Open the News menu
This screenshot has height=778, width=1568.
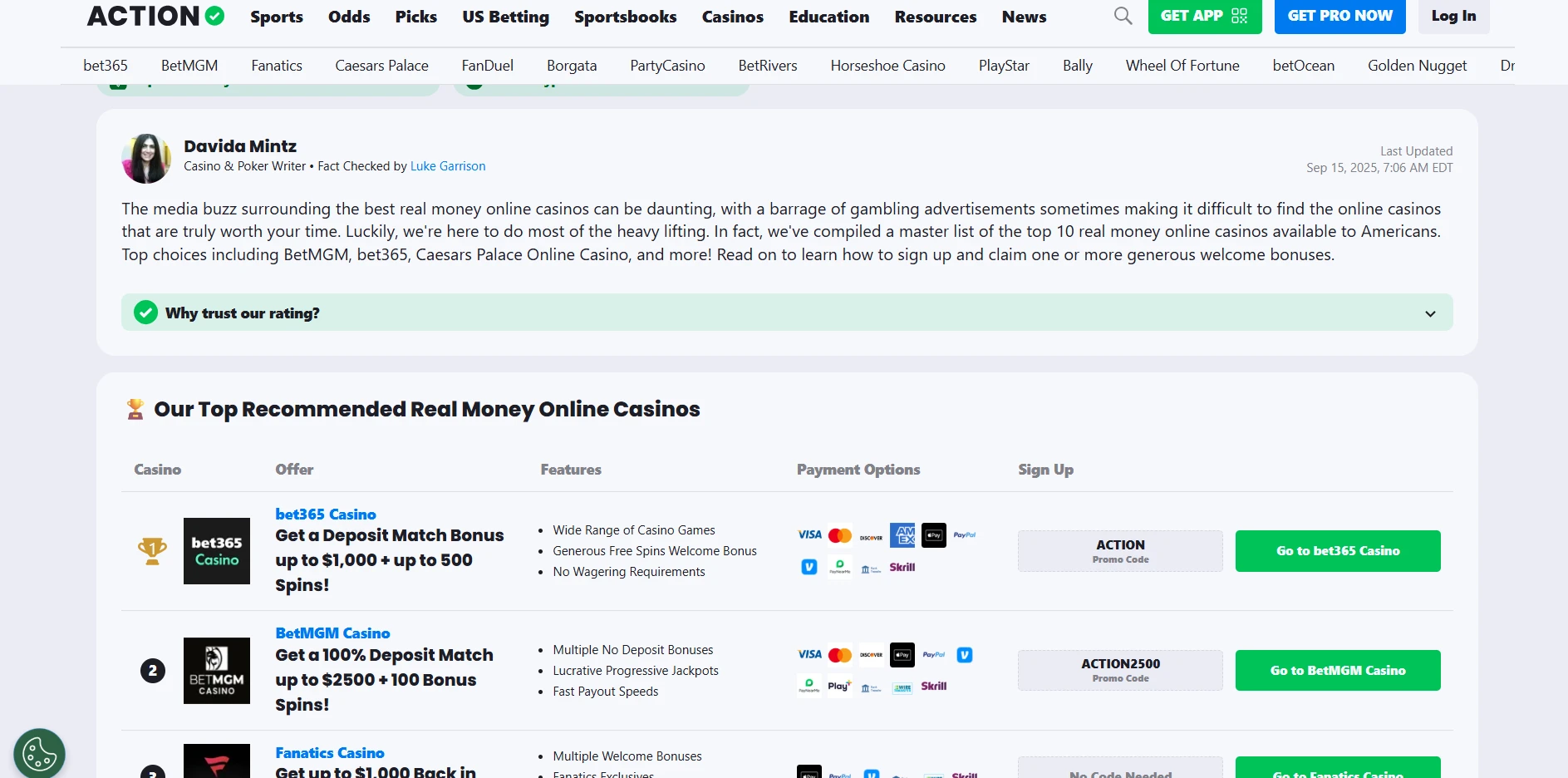pyautogui.click(x=1025, y=17)
